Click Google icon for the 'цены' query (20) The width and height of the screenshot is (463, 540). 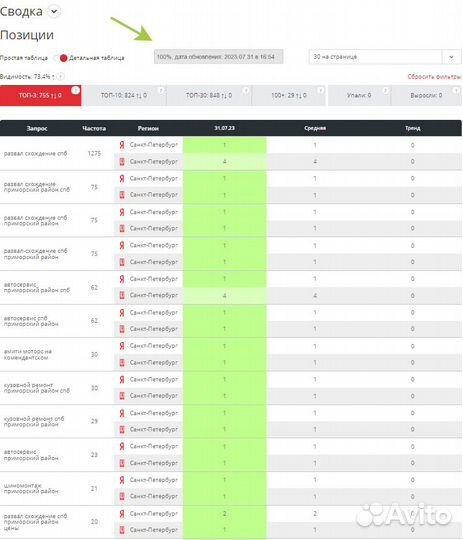pyautogui.click(x=122, y=530)
